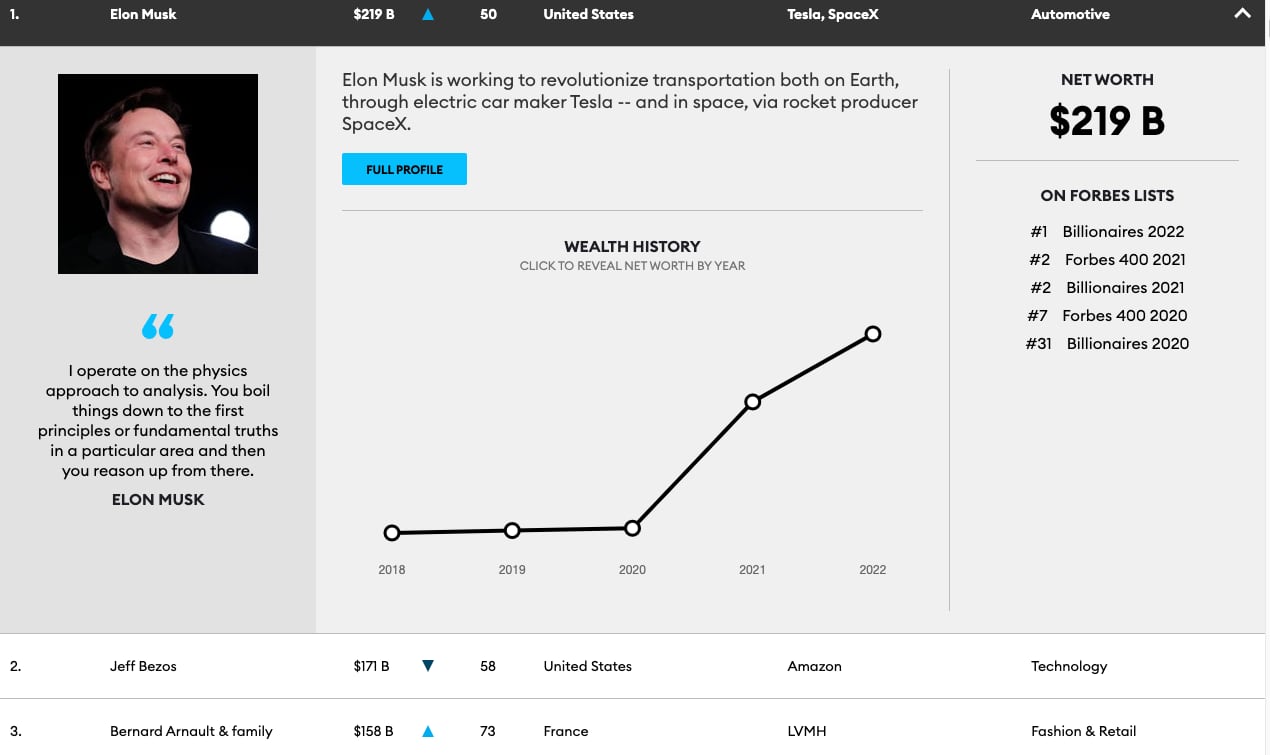The image size is (1270, 755).
Task: Click the 2018 wealth history data point
Action: point(392,533)
